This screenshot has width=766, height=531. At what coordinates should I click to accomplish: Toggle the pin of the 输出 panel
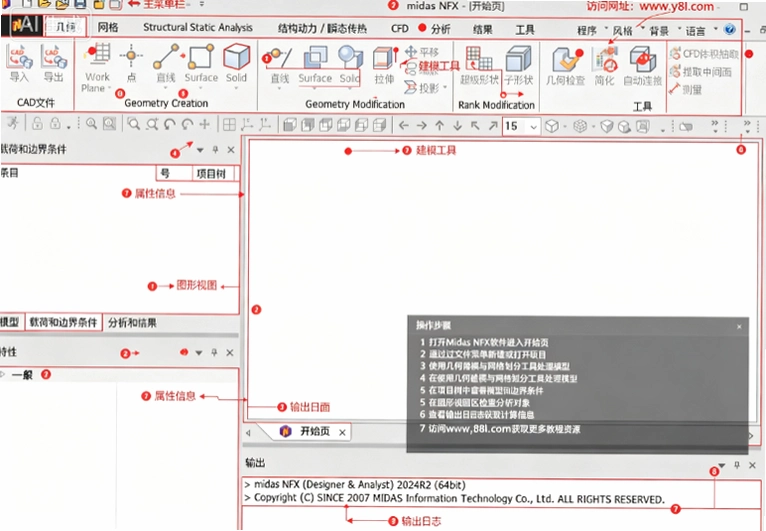(x=737, y=465)
